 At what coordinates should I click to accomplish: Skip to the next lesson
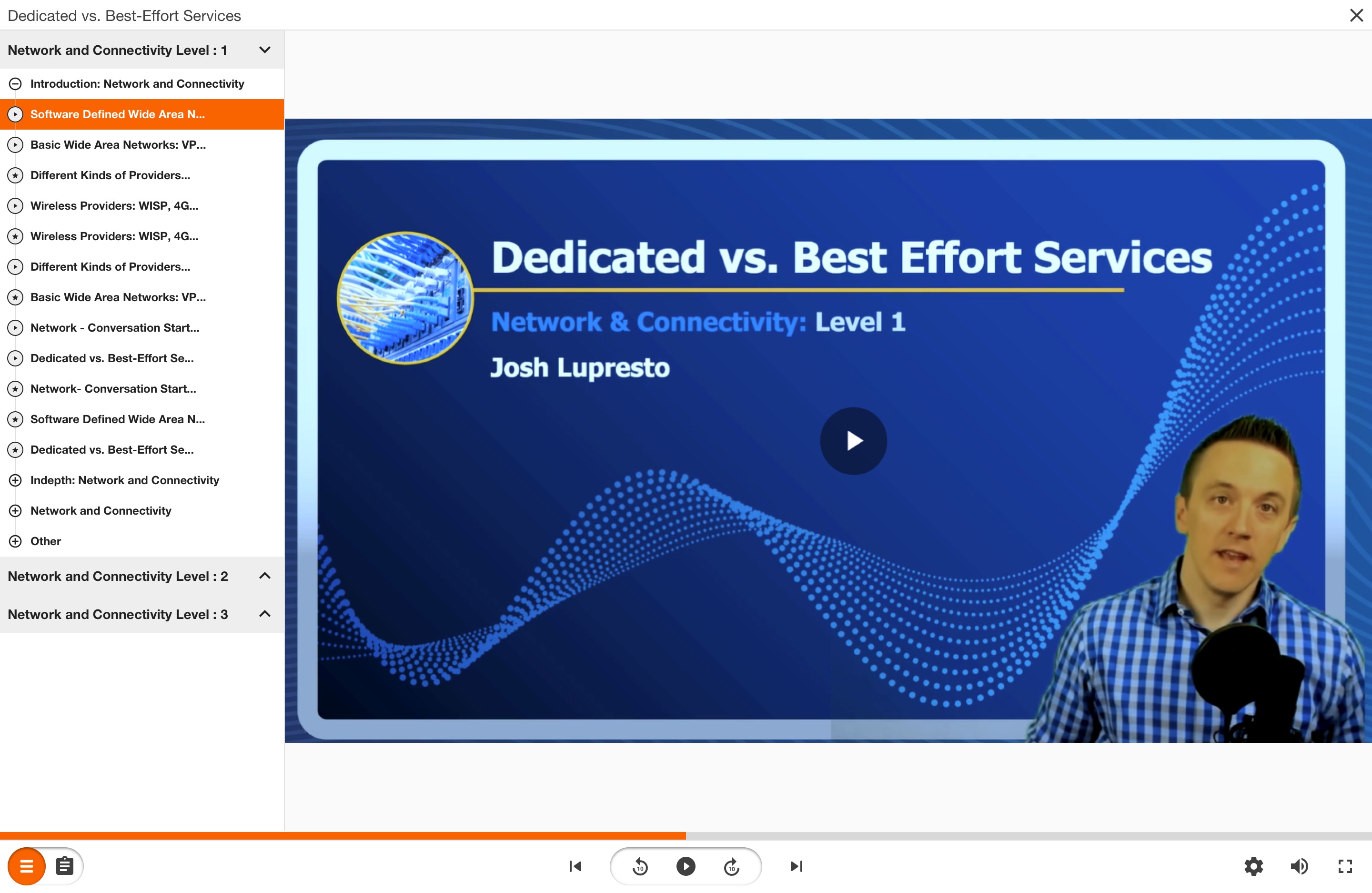click(x=797, y=866)
